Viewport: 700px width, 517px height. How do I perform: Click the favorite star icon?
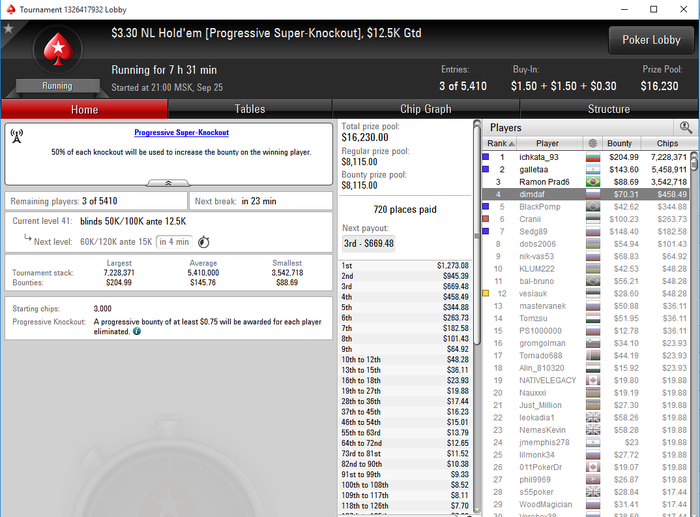8,29
